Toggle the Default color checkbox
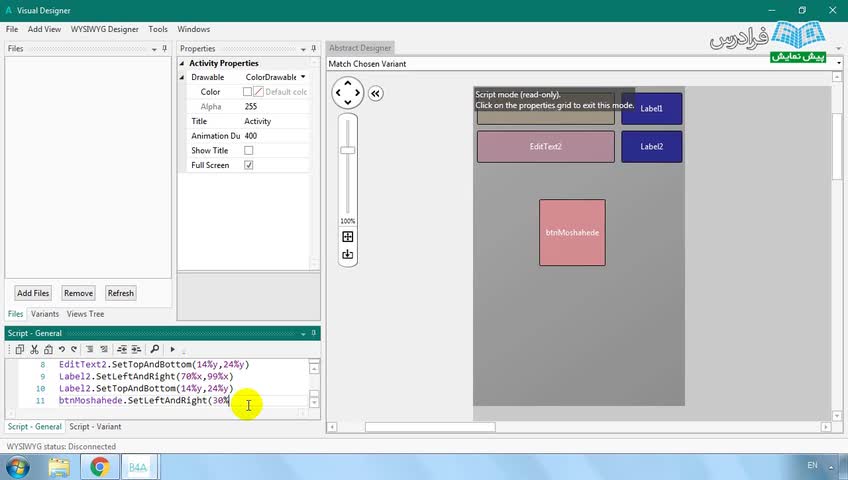This screenshot has height=480, width=848. pyautogui.click(x=247, y=92)
